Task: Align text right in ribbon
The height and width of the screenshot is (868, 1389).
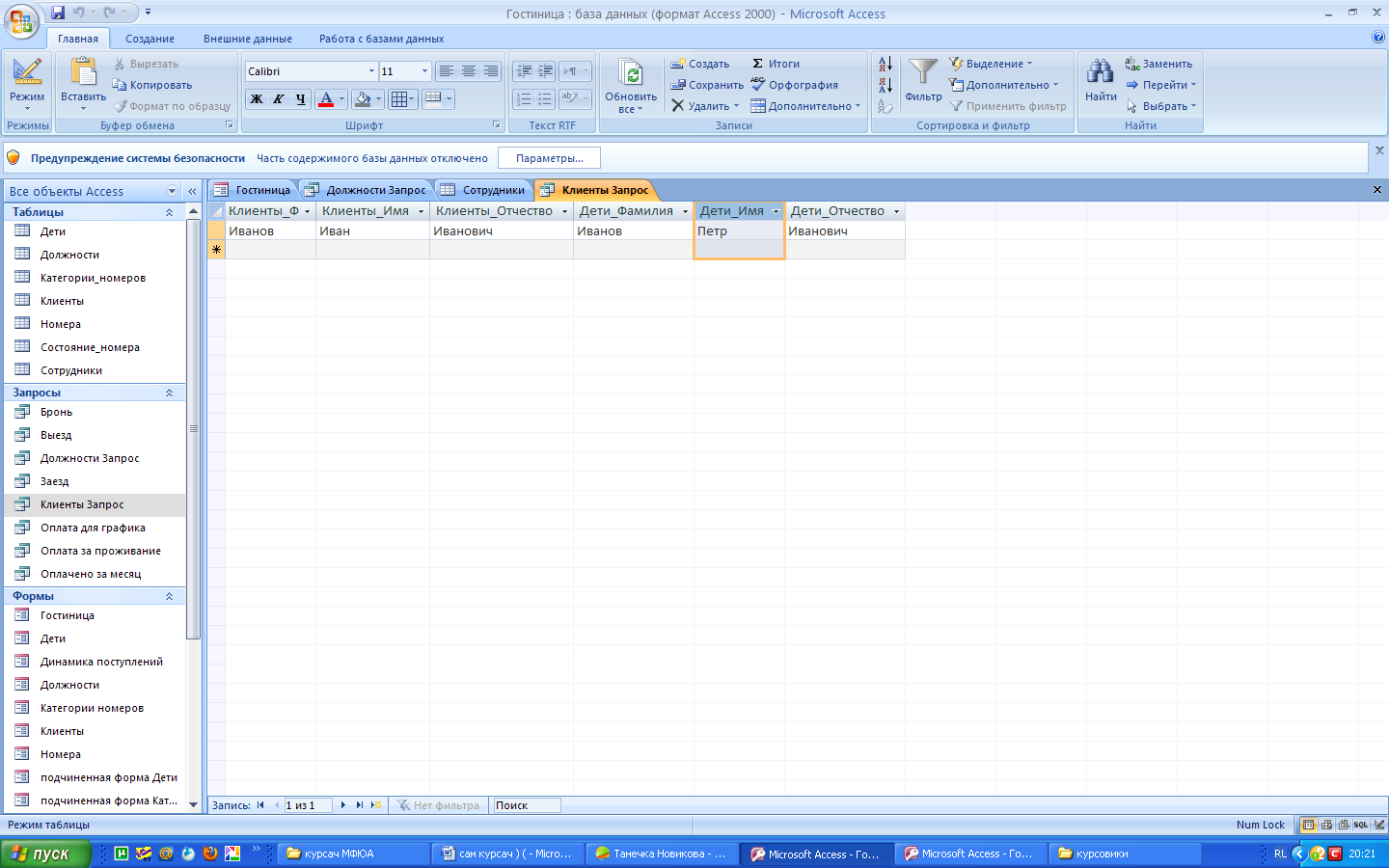Action: click(x=491, y=71)
